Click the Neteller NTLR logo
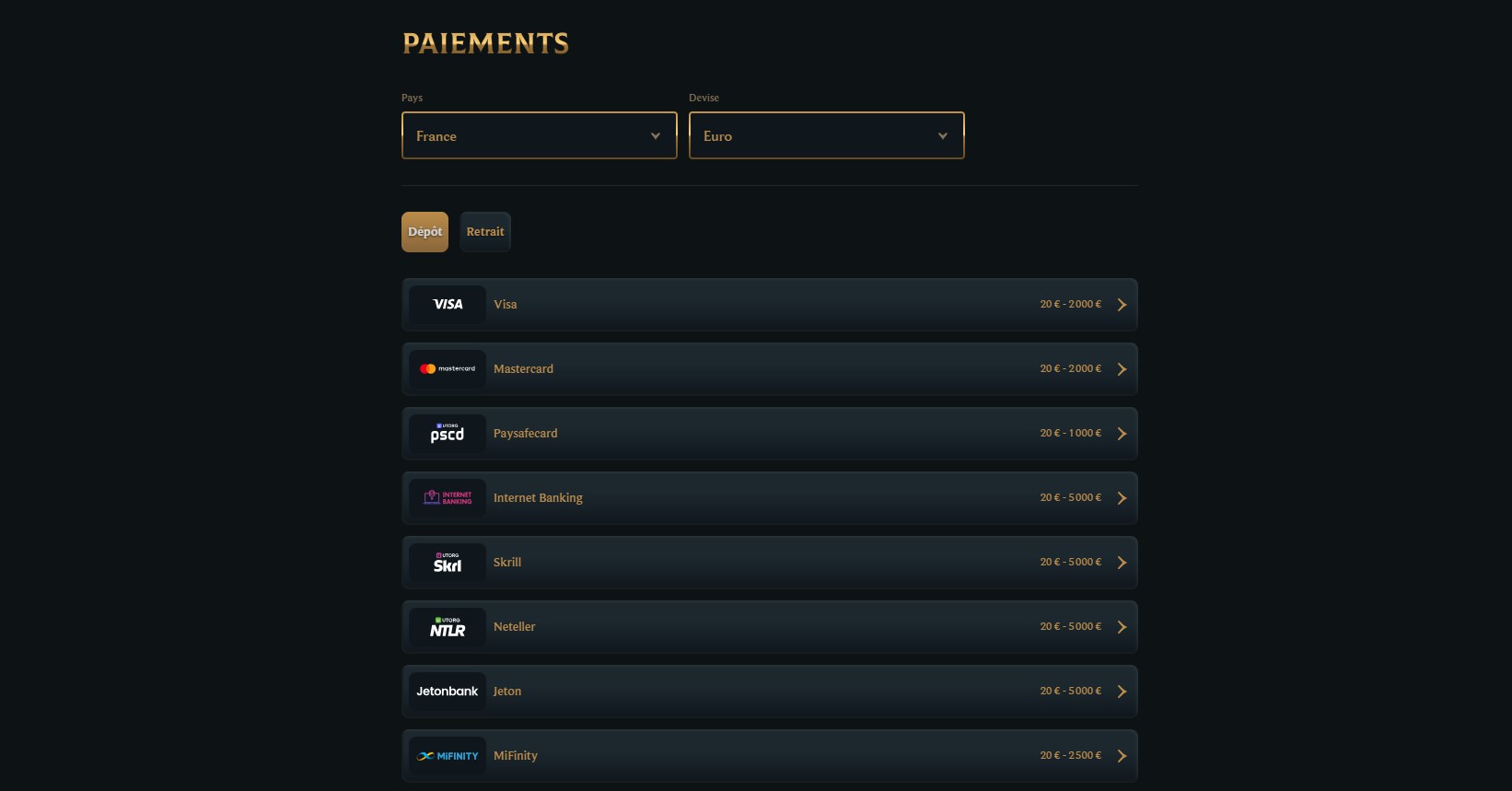Viewport: 1512px width, 791px height. pos(448,627)
